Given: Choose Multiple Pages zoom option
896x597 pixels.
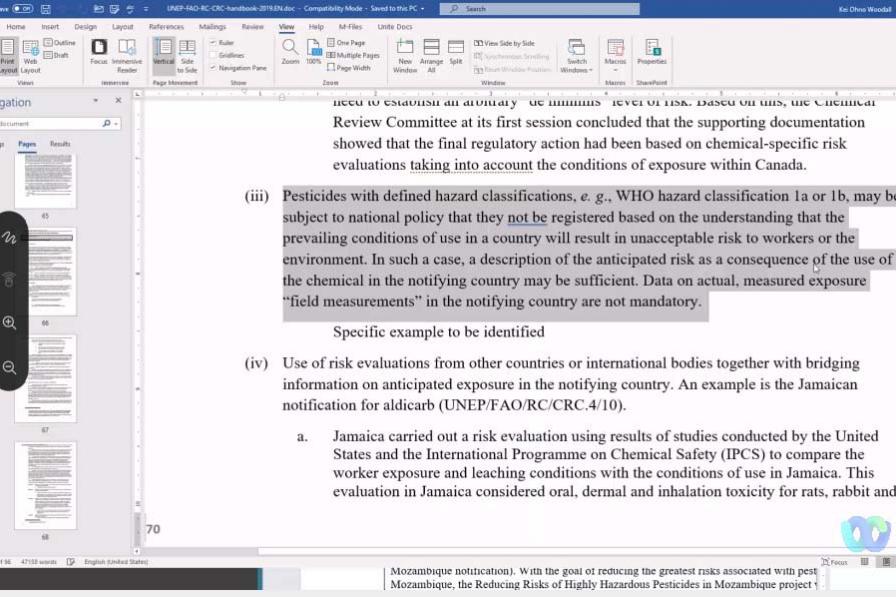Looking at the screenshot, I should [x=353, y=55].
